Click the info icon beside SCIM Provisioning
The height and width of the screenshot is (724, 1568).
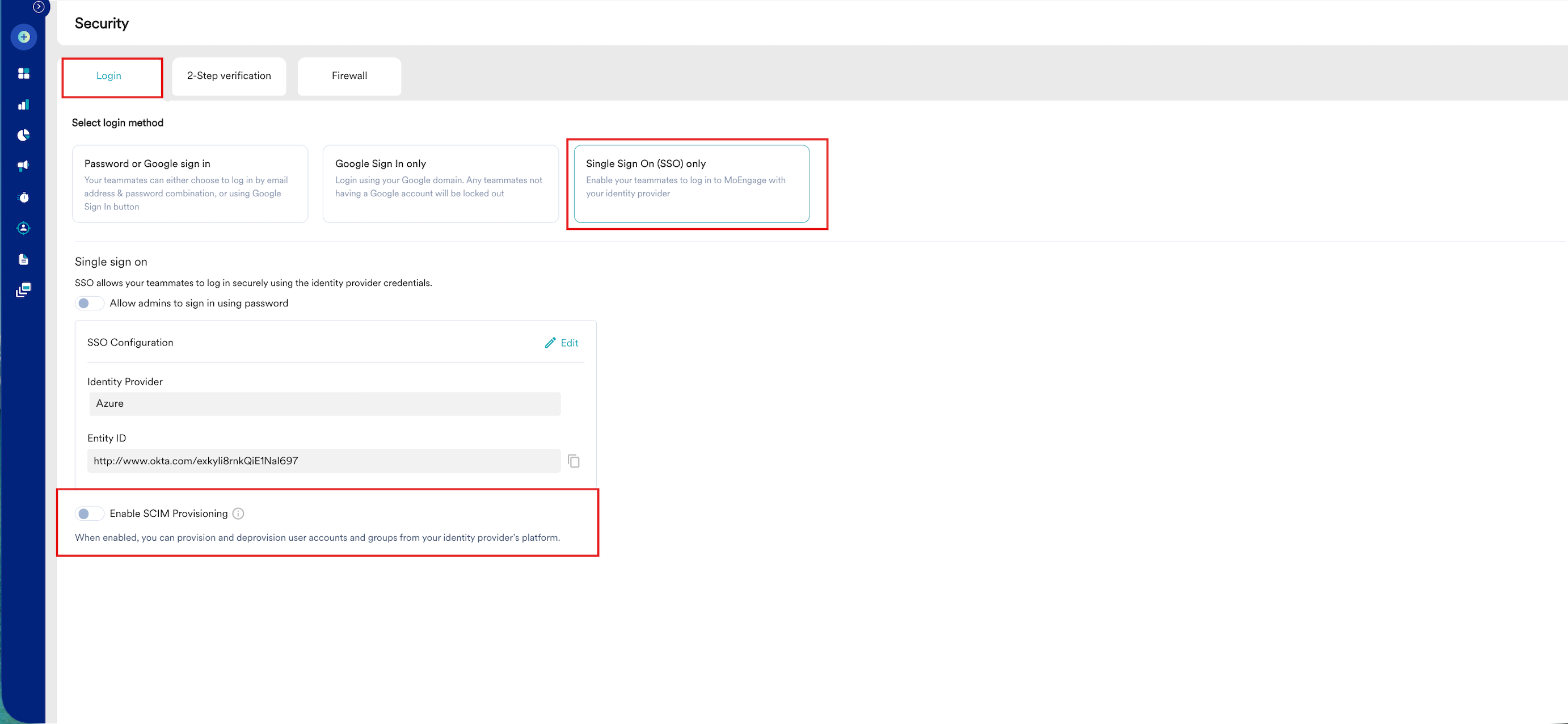tap(239, 513)
